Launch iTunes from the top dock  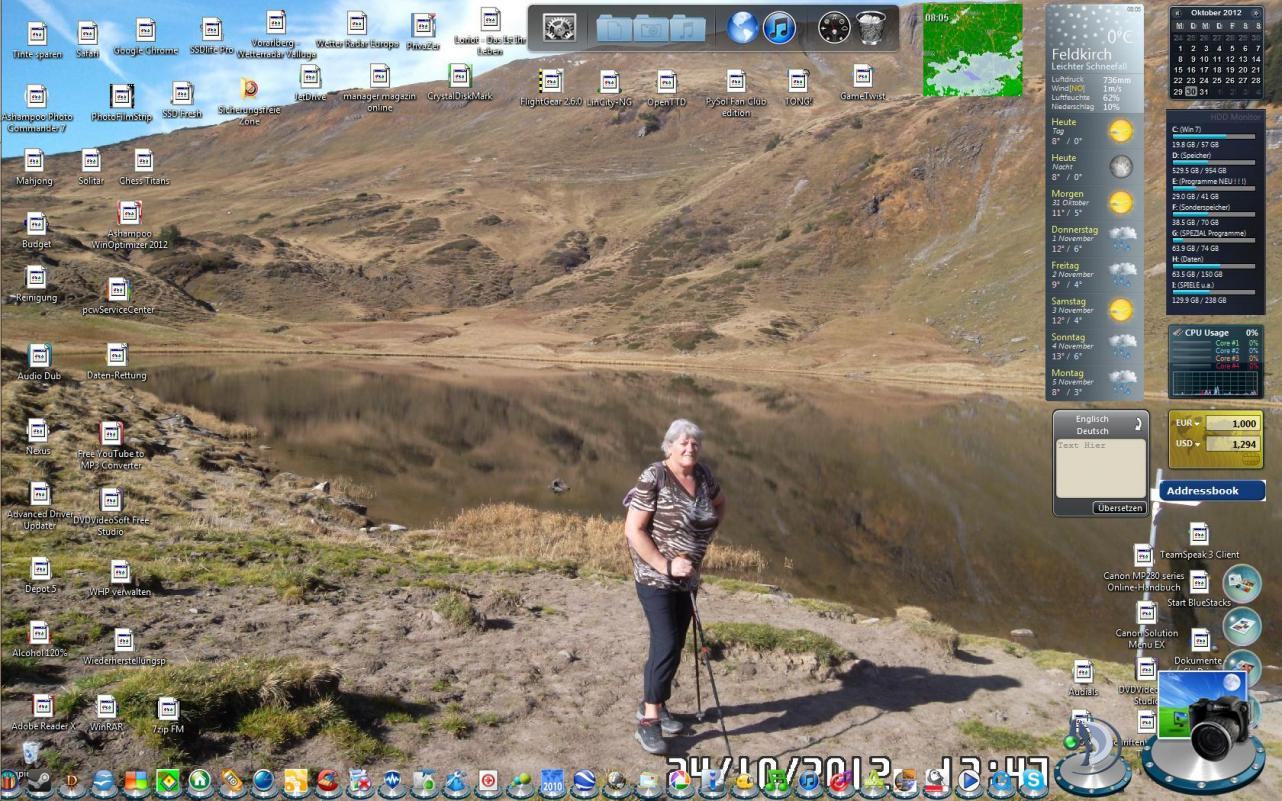[x=780, y=28]
